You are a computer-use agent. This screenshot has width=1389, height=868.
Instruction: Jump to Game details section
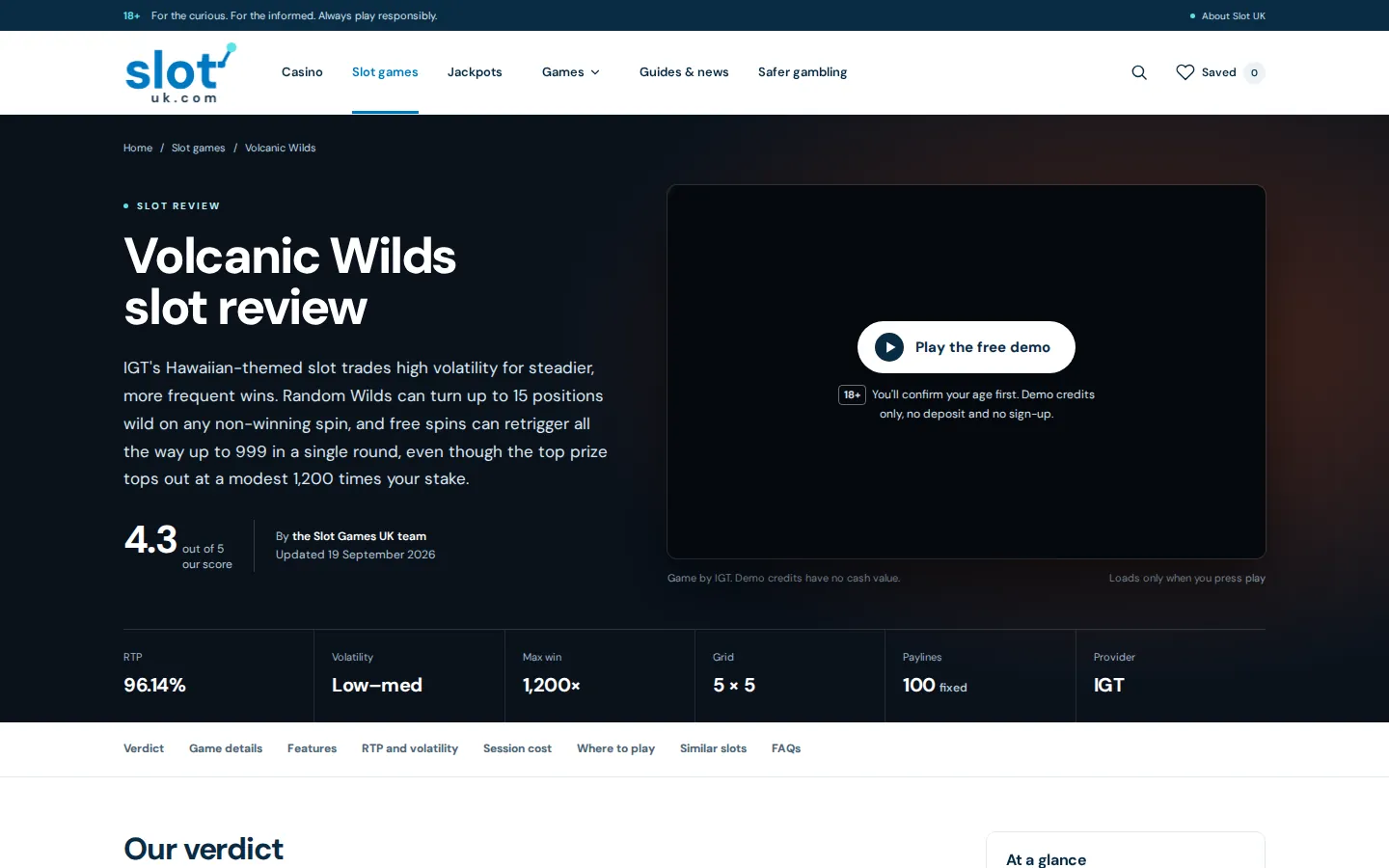pyautogui.click(x=226, y=748)
